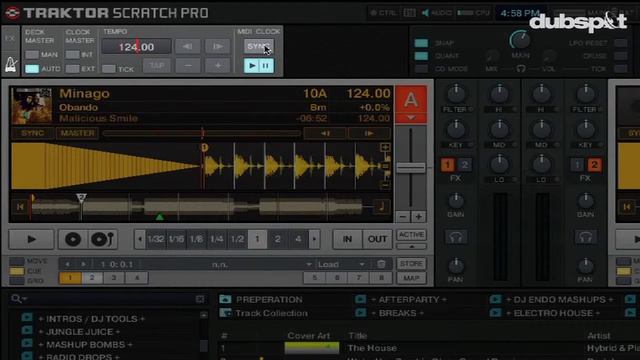Toggle the metronome icon
Image resolution: width=640 pixels, height=360 pixels.
(11, 65)
